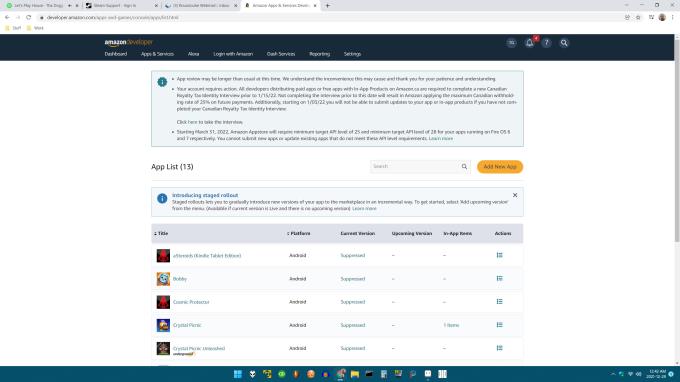Click the Introducing staged rollout heading
This screenshot has height=382, width=680.
click(205, 195)
